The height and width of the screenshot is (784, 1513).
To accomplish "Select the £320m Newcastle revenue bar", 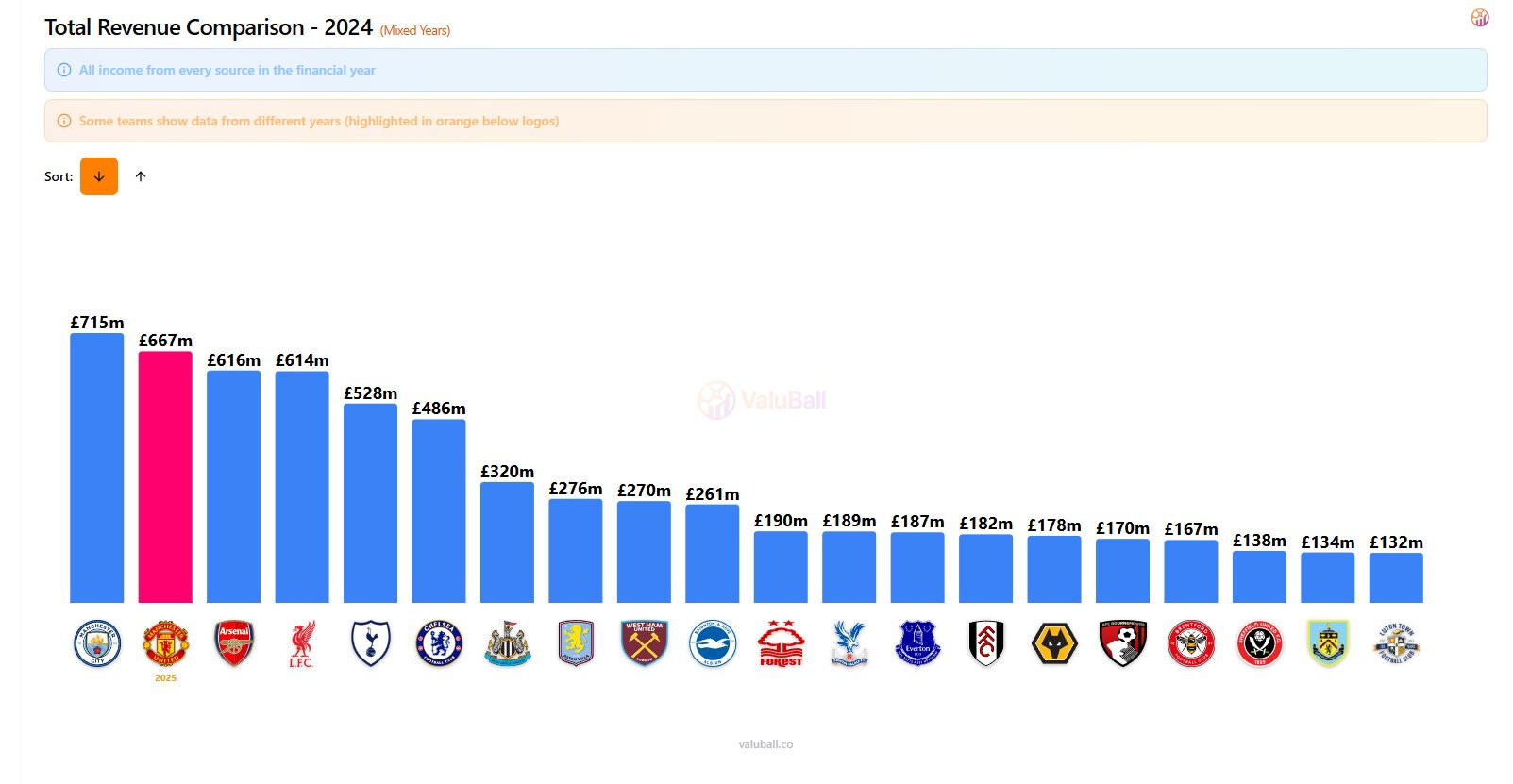I will pyautogui.click(x=507, y=542).
